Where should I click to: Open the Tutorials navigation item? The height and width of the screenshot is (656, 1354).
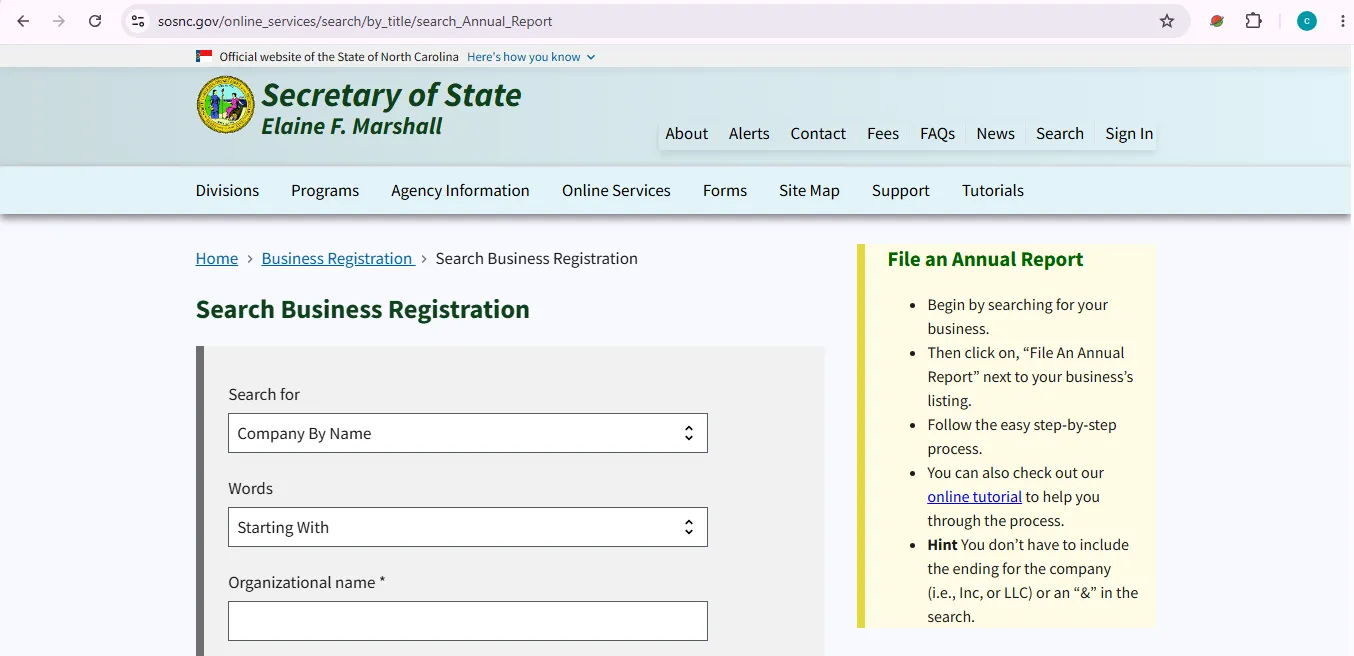993,190
